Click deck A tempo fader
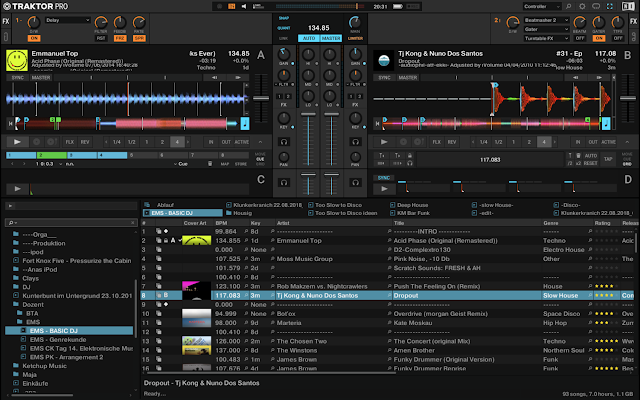640x400 pixels. (x=261, y=98)
